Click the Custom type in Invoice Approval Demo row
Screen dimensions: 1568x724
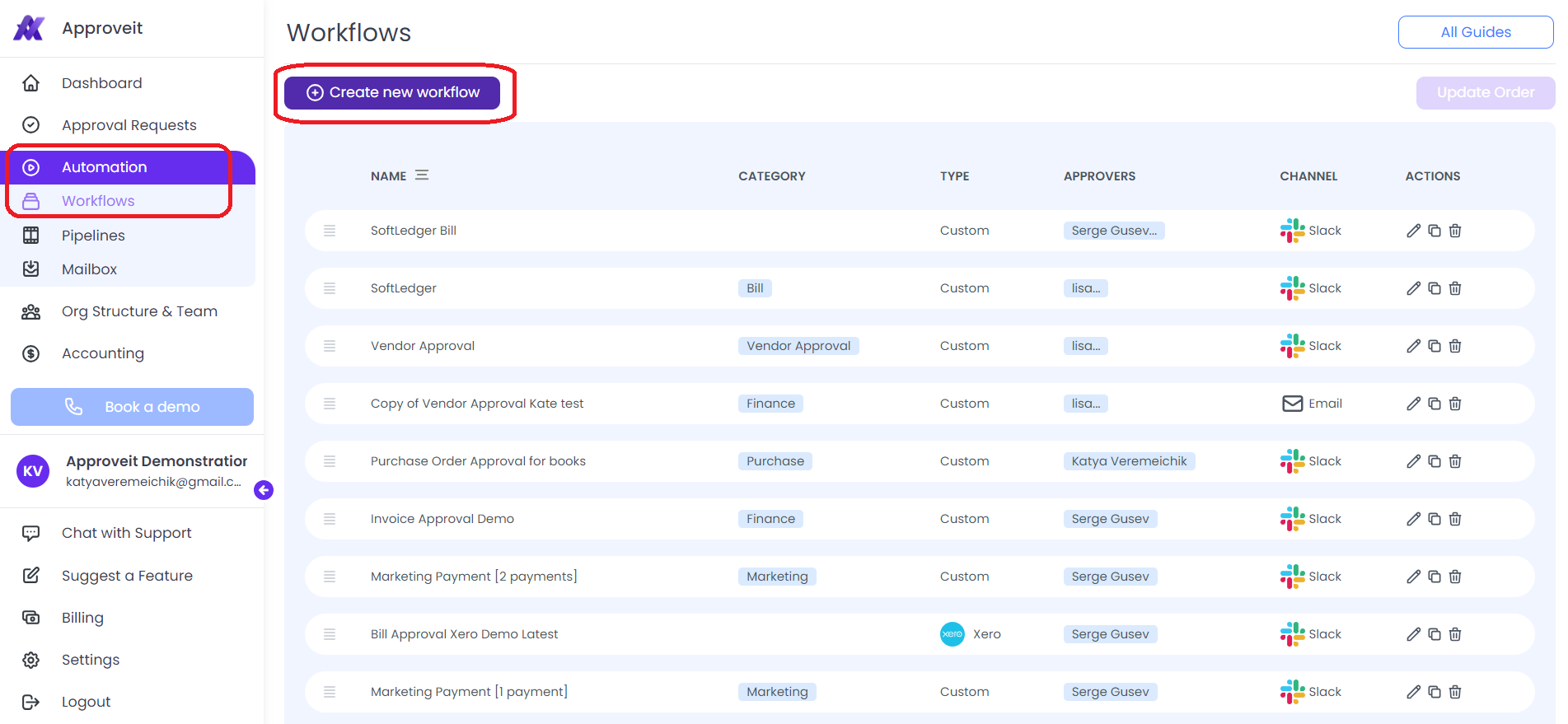964,519
